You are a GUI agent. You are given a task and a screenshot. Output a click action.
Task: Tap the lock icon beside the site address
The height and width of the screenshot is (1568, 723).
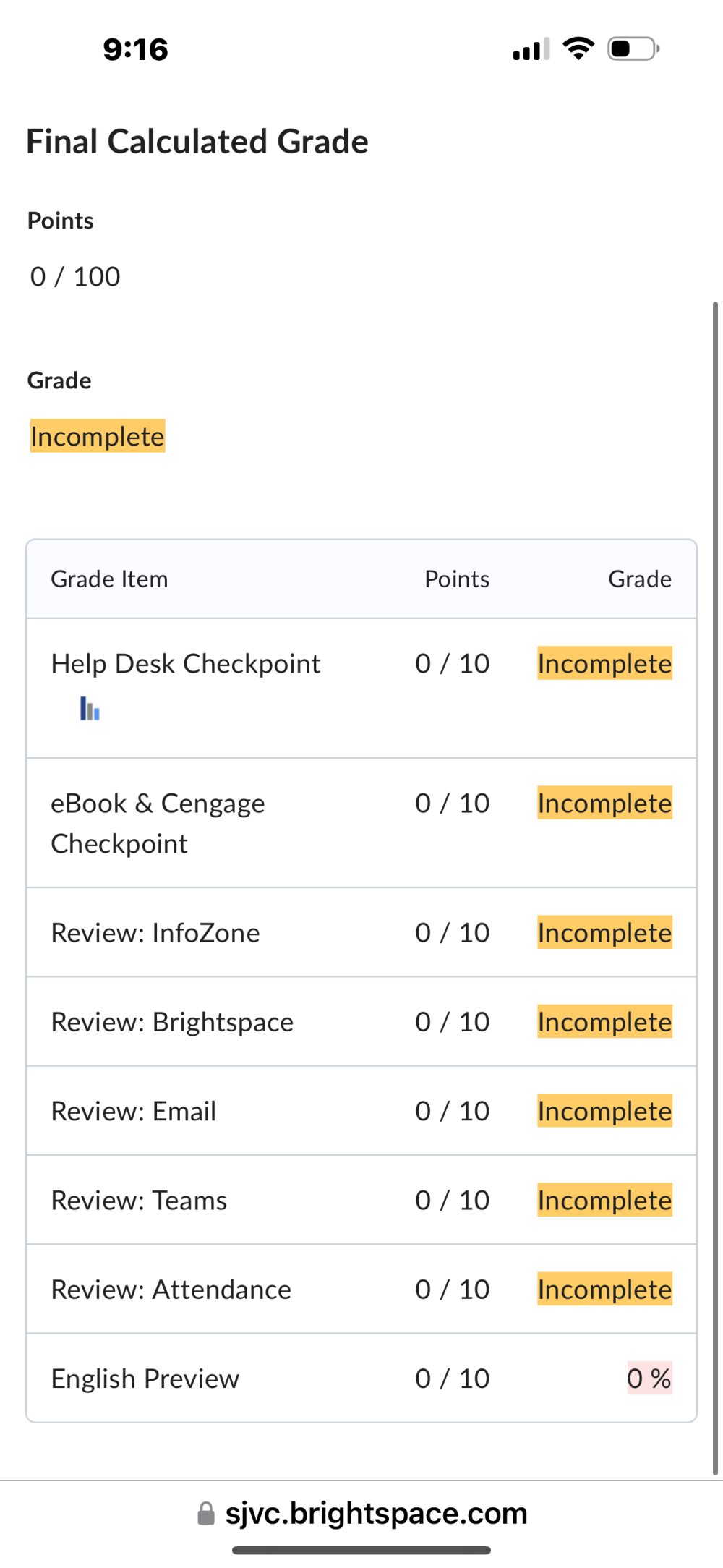tap(206, 1514)
